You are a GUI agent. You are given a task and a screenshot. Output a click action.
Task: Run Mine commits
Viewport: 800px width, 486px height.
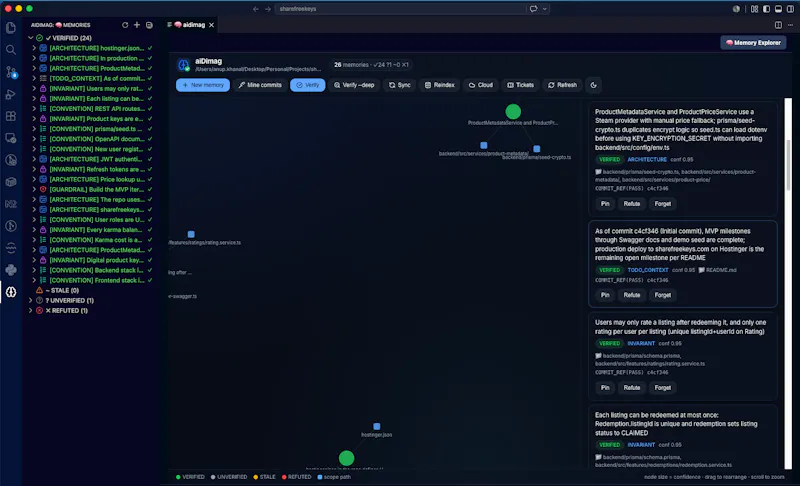pos(260,85)
